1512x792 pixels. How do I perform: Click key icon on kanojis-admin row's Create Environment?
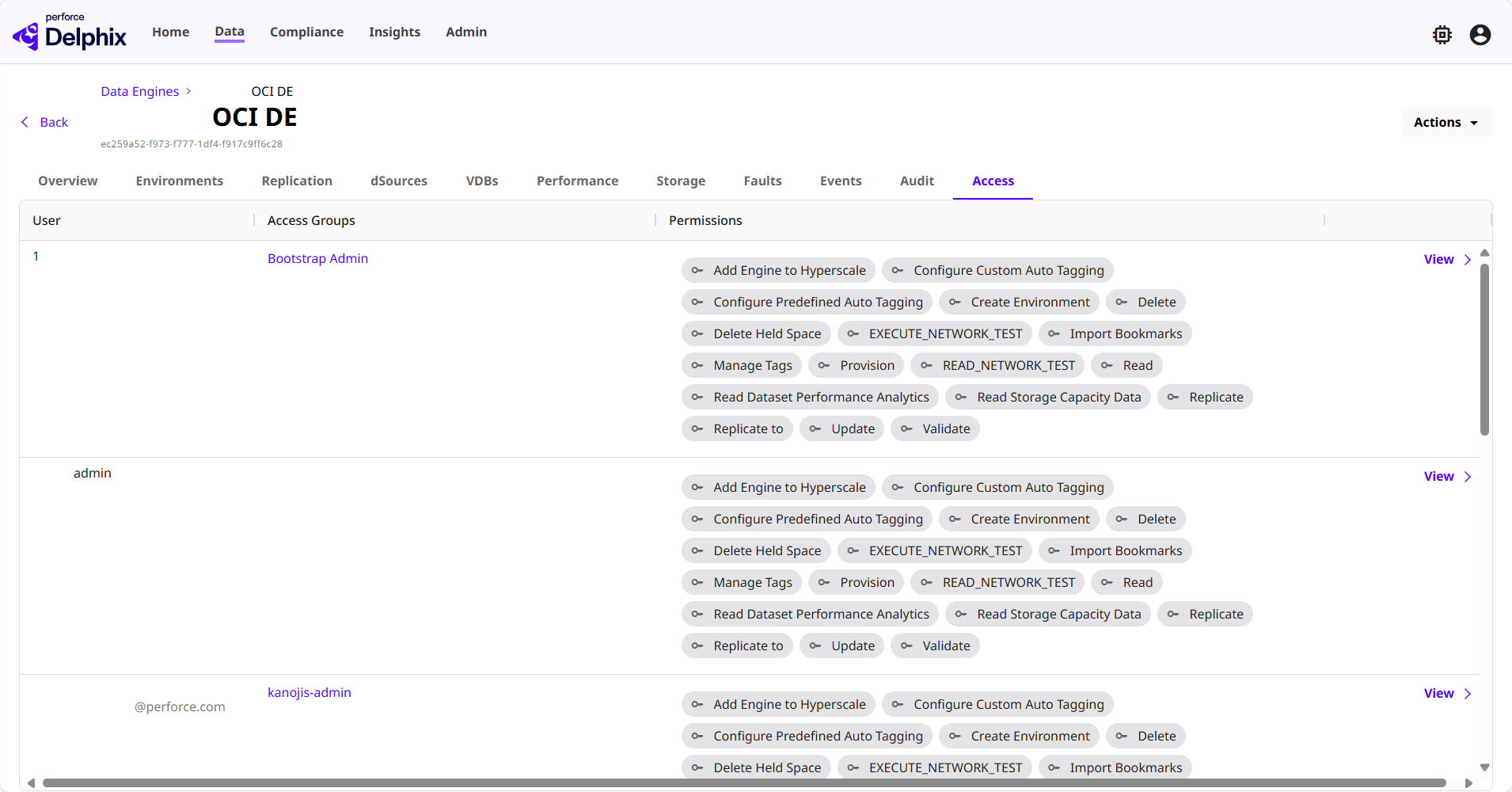[955, 736]
